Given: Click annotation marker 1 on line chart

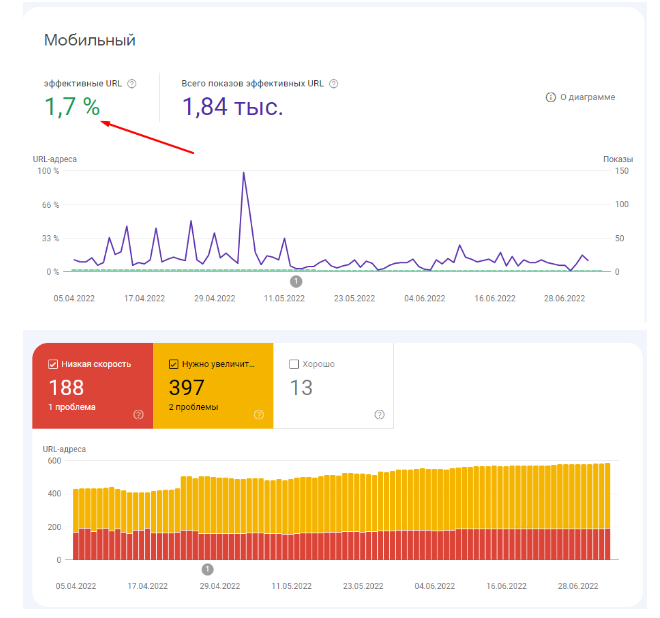Looking at the screenshot, I should point(296,281).
